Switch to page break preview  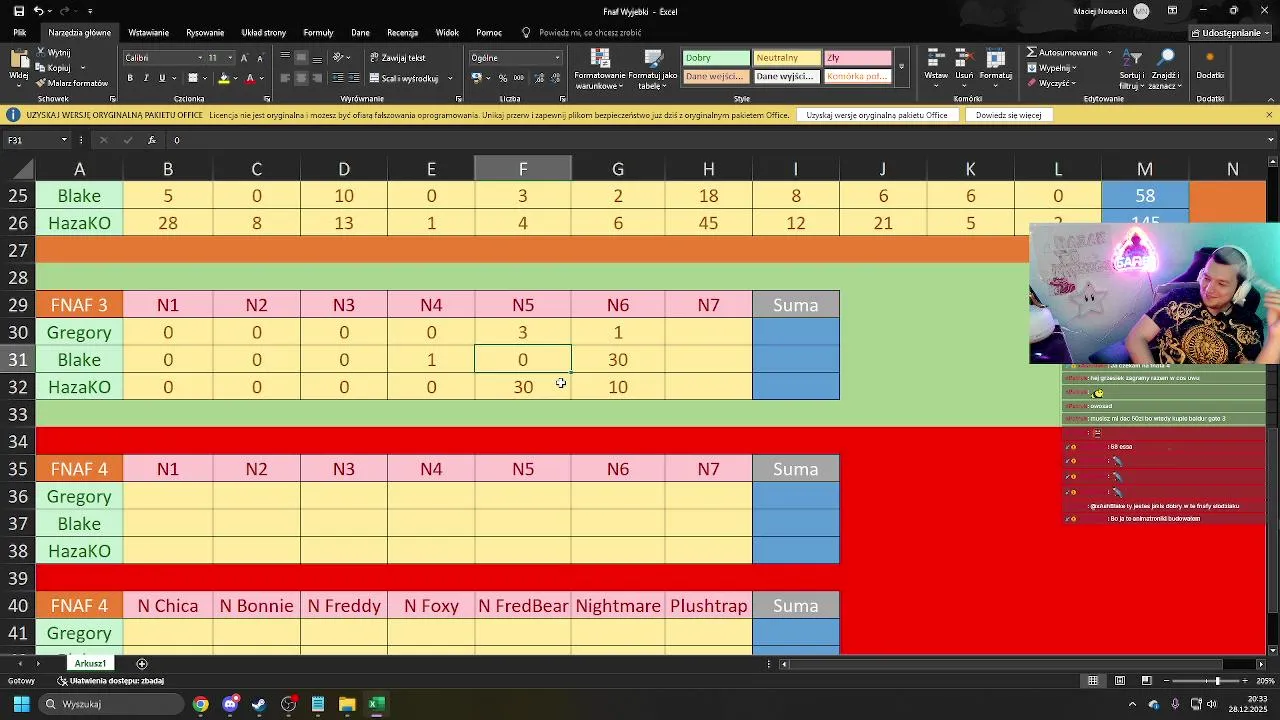(1146, 681)
